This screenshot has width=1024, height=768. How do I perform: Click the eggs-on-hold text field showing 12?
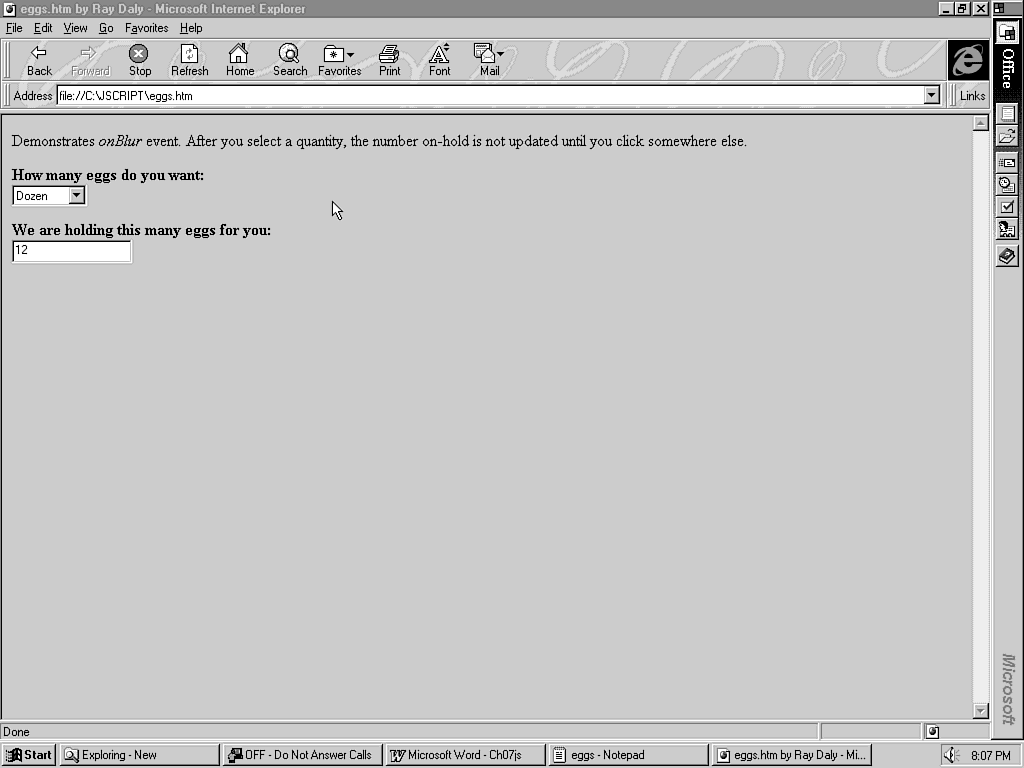coord(72,251)
